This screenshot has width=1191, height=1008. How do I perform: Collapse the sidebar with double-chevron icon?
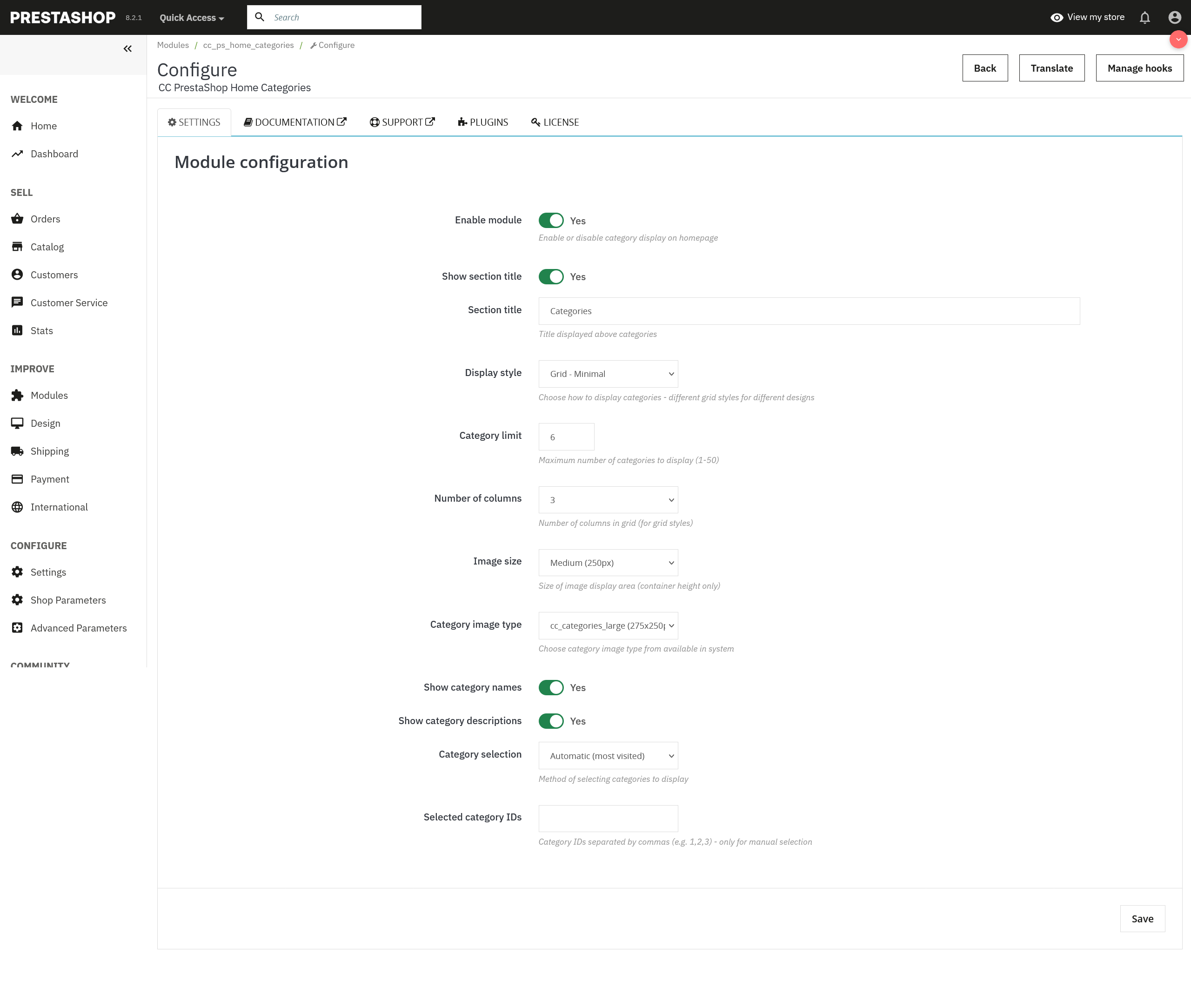tap(127, 49)
